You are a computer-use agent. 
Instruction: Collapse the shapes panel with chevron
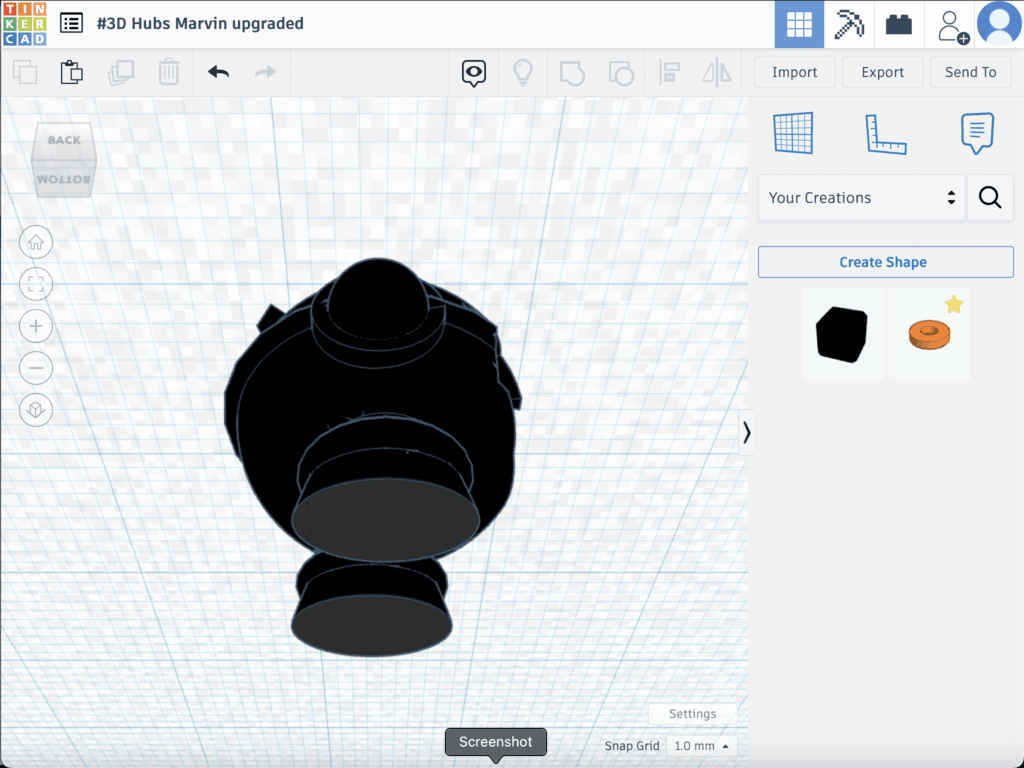coord(746,432)
